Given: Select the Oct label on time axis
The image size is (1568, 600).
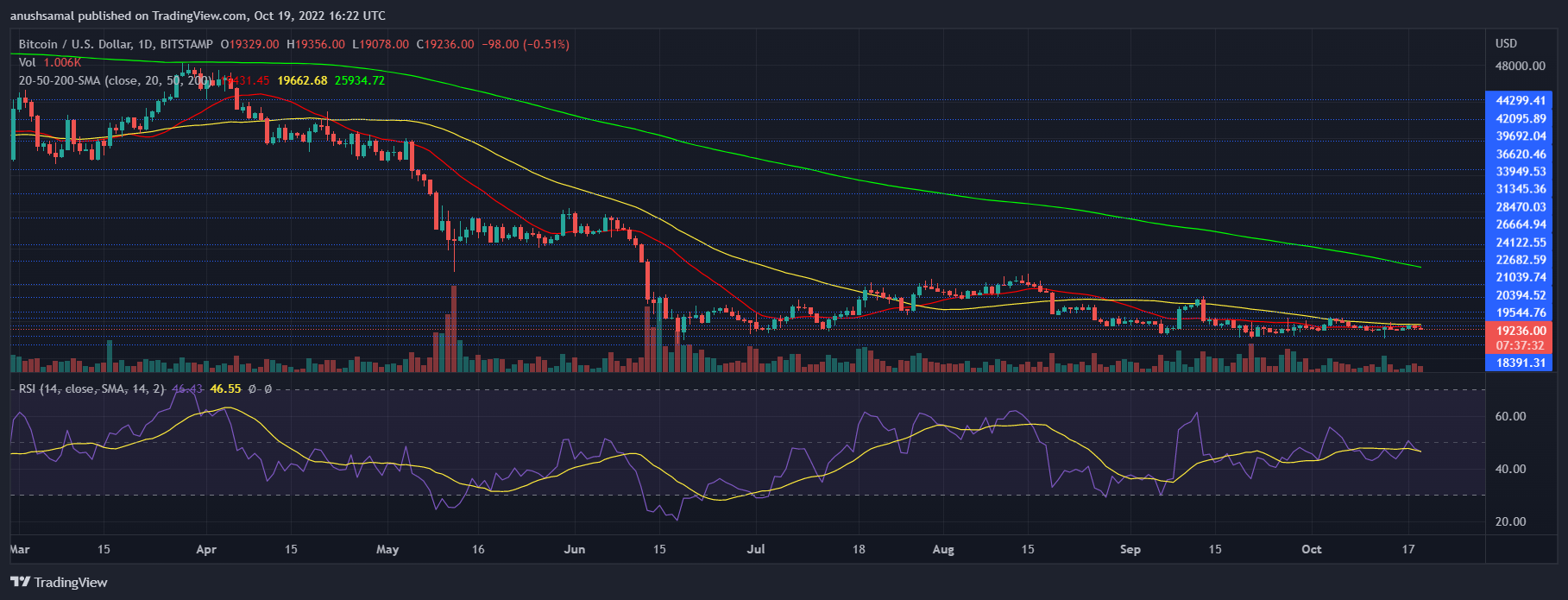Looking at the screenshot, I should click(x=1311, y=549).
